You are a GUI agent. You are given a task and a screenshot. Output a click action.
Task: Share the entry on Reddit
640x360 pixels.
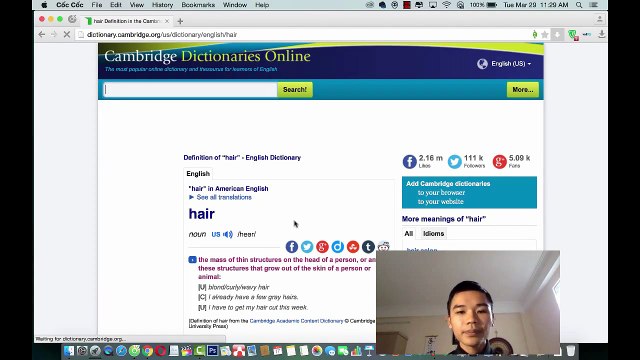[383, 246]
